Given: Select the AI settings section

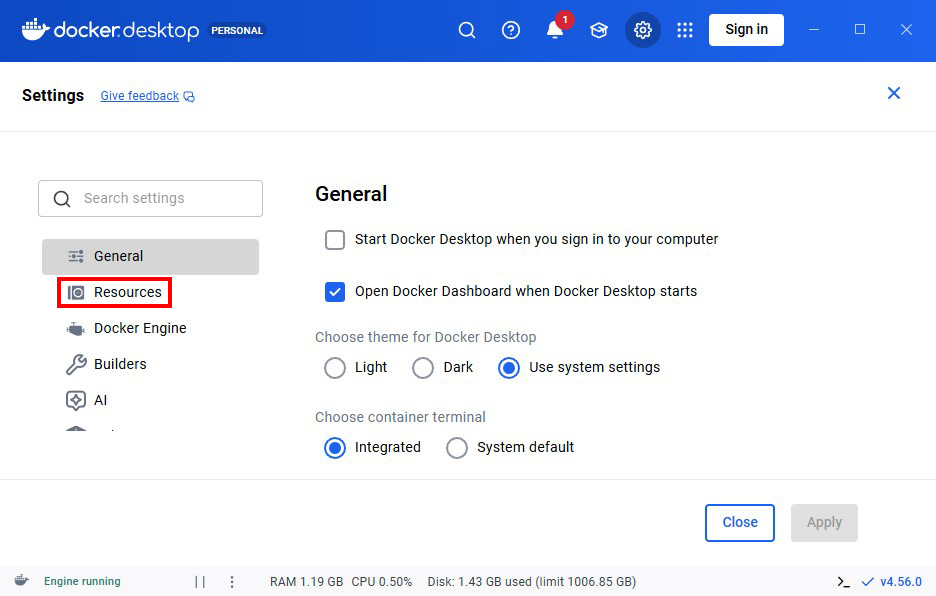Looking at the screenshot, I should (98, 400).
